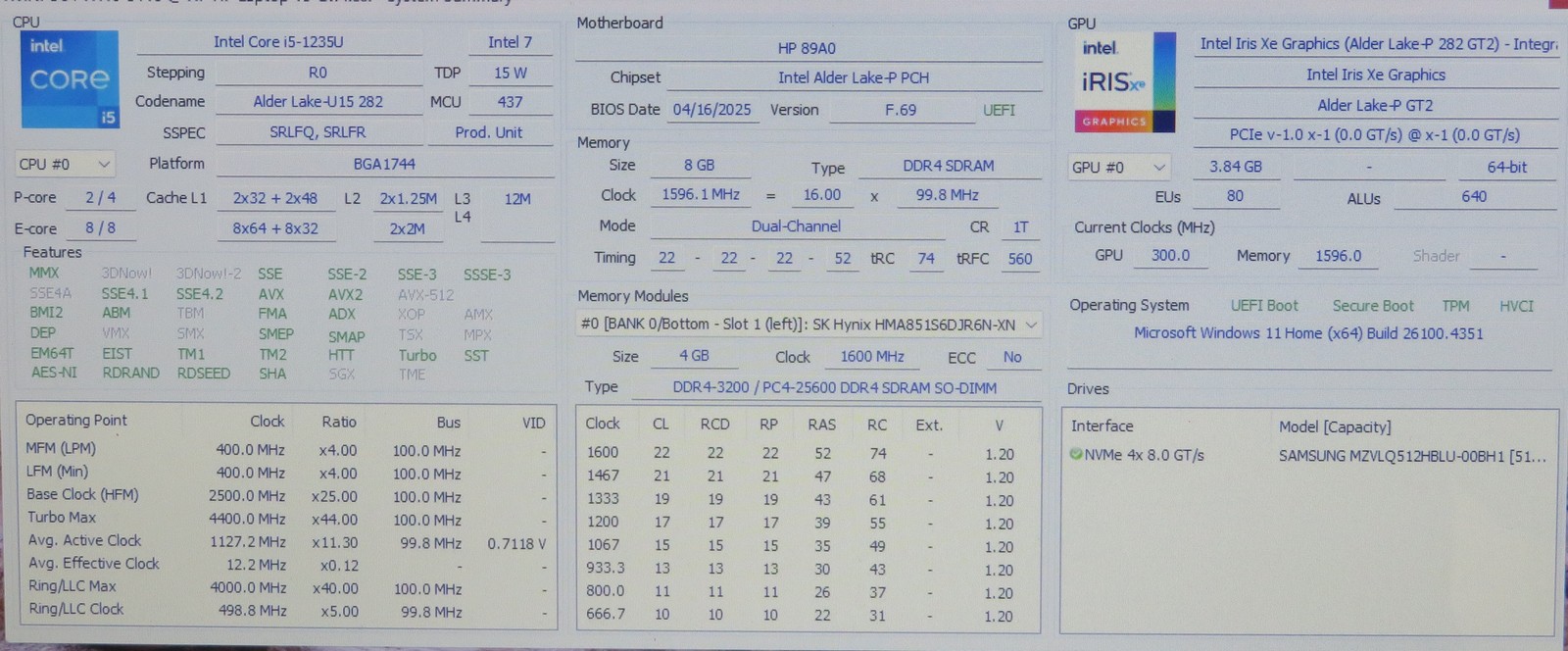Click the Prod. Unit label

coord(488,132)
